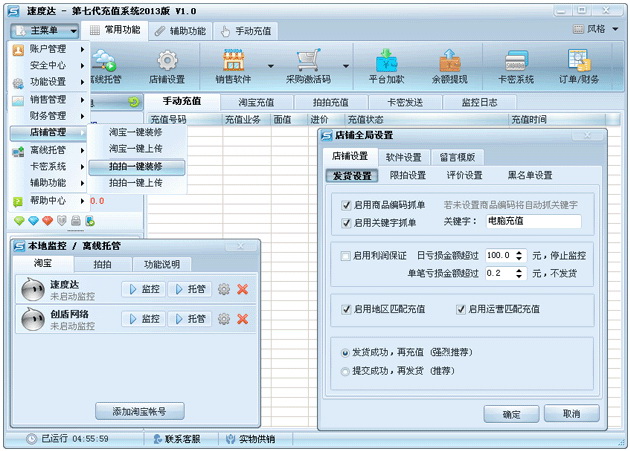Open settings gear for 速度达 account

(224, 289)
